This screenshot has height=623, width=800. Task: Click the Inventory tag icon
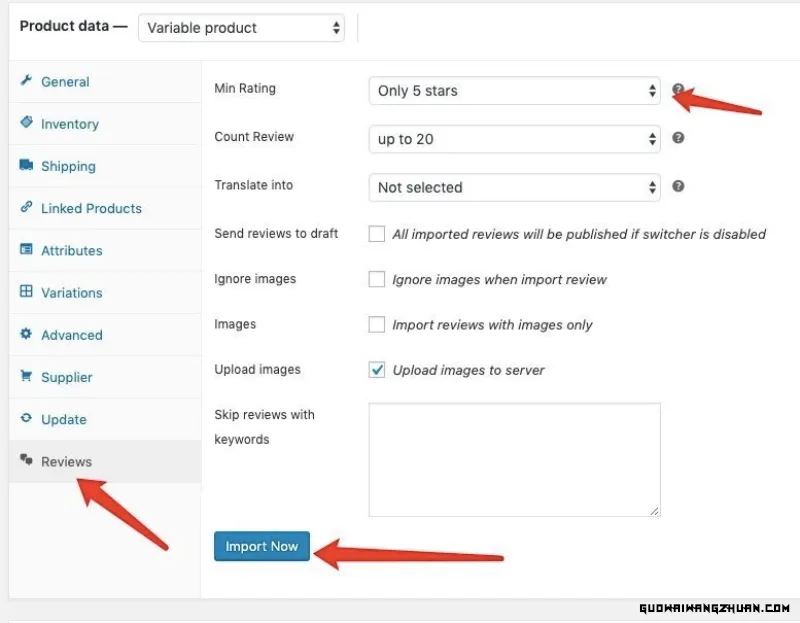point(26,122)
